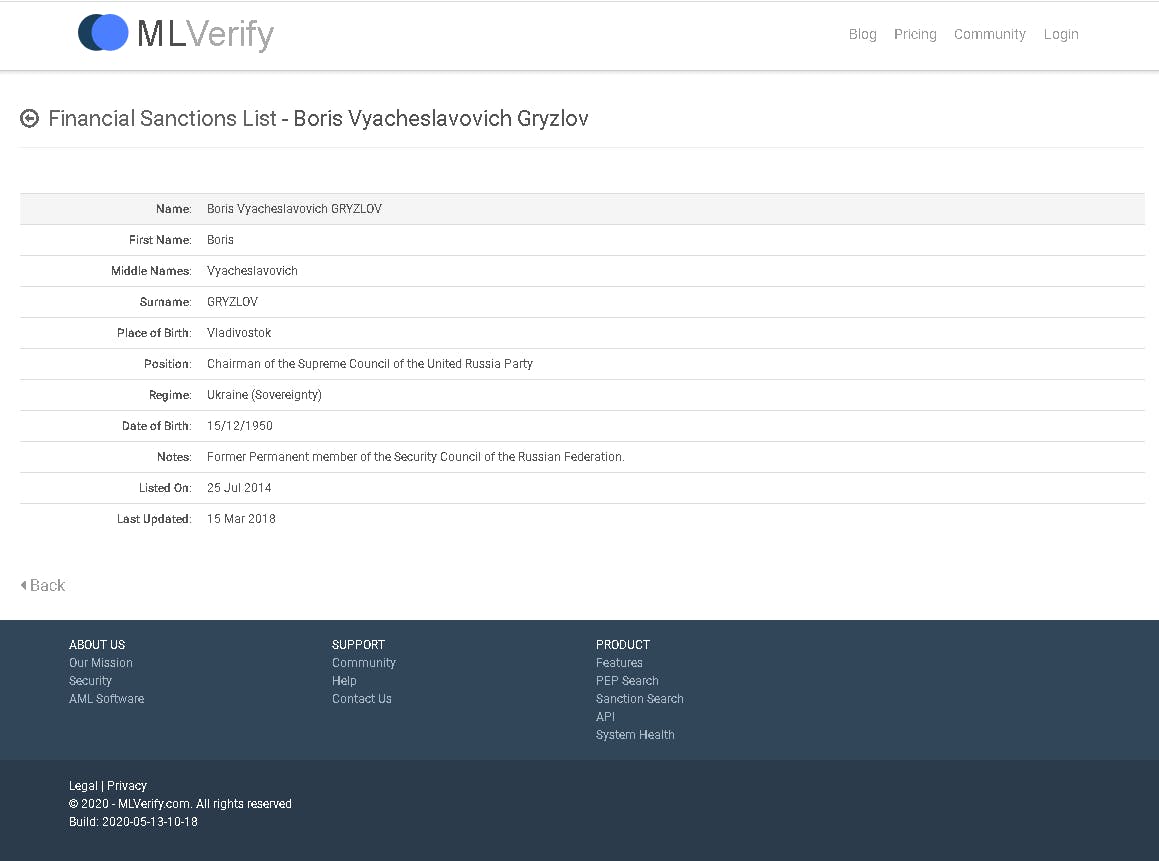
Task: Go to Community in the top navigation
Action: [x=990, y=34]
